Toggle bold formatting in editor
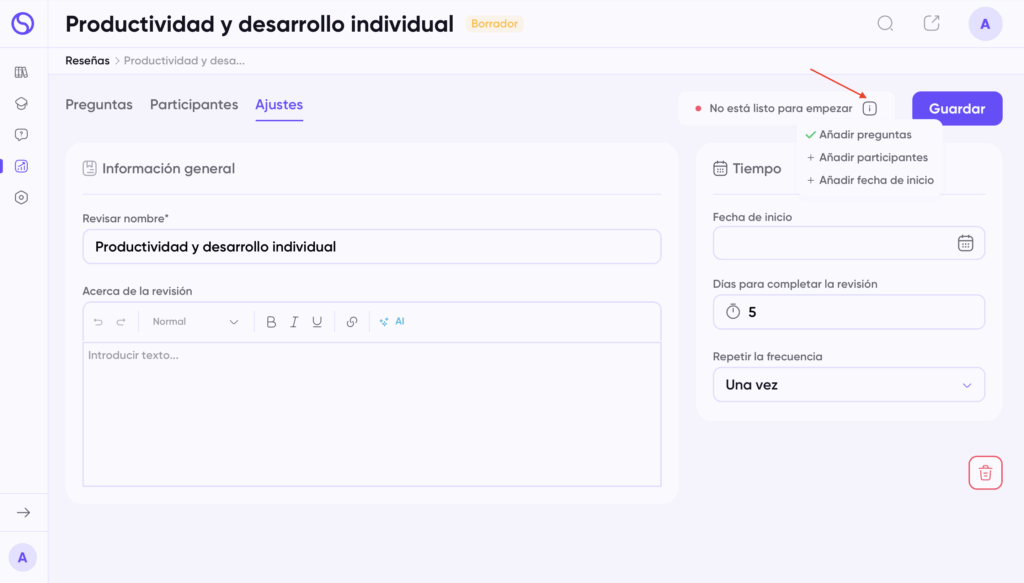This screenshot has width=1024, height=583. point(271,322)
